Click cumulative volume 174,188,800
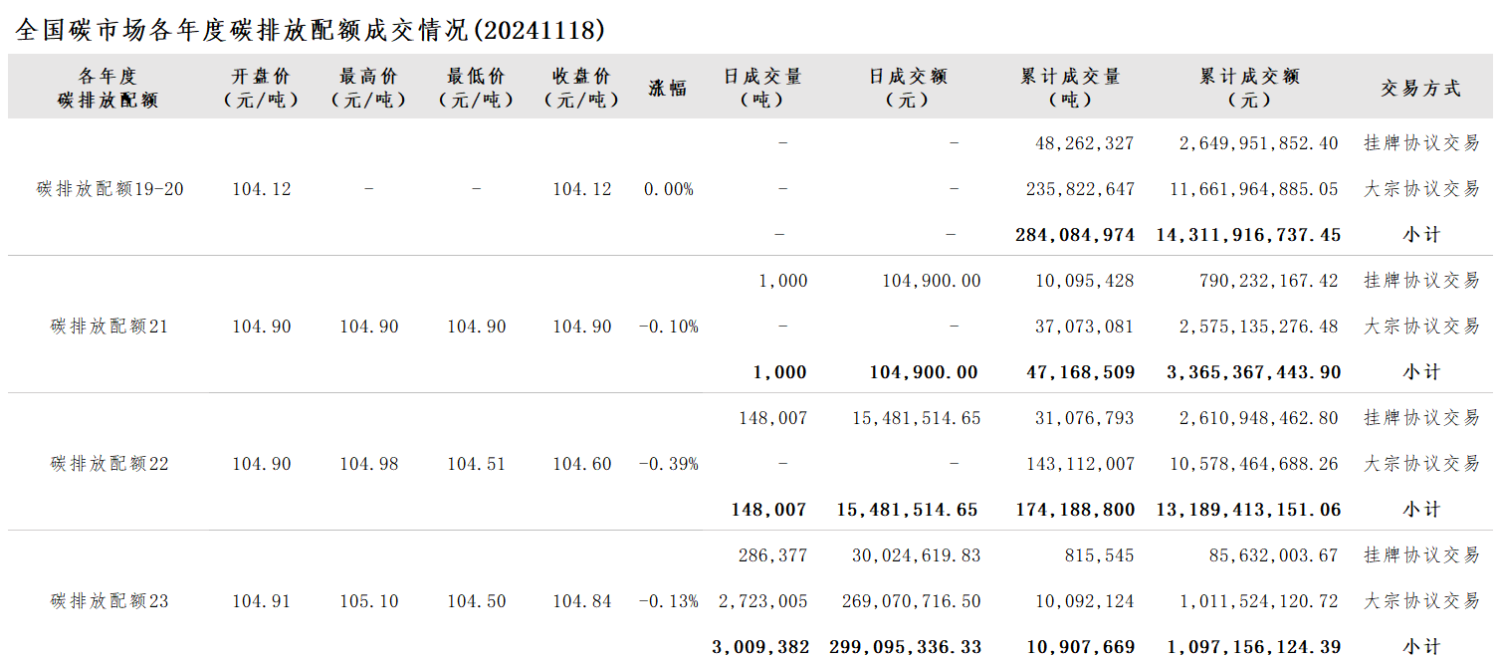This screenshot has height=658, width=1500. tap(1076, 510)
